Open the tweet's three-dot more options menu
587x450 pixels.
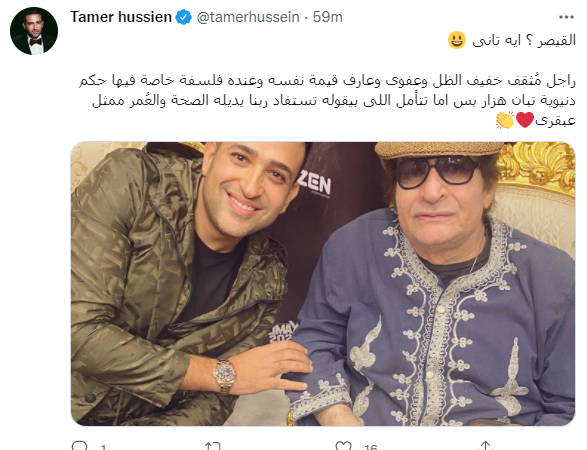[566, 17]
